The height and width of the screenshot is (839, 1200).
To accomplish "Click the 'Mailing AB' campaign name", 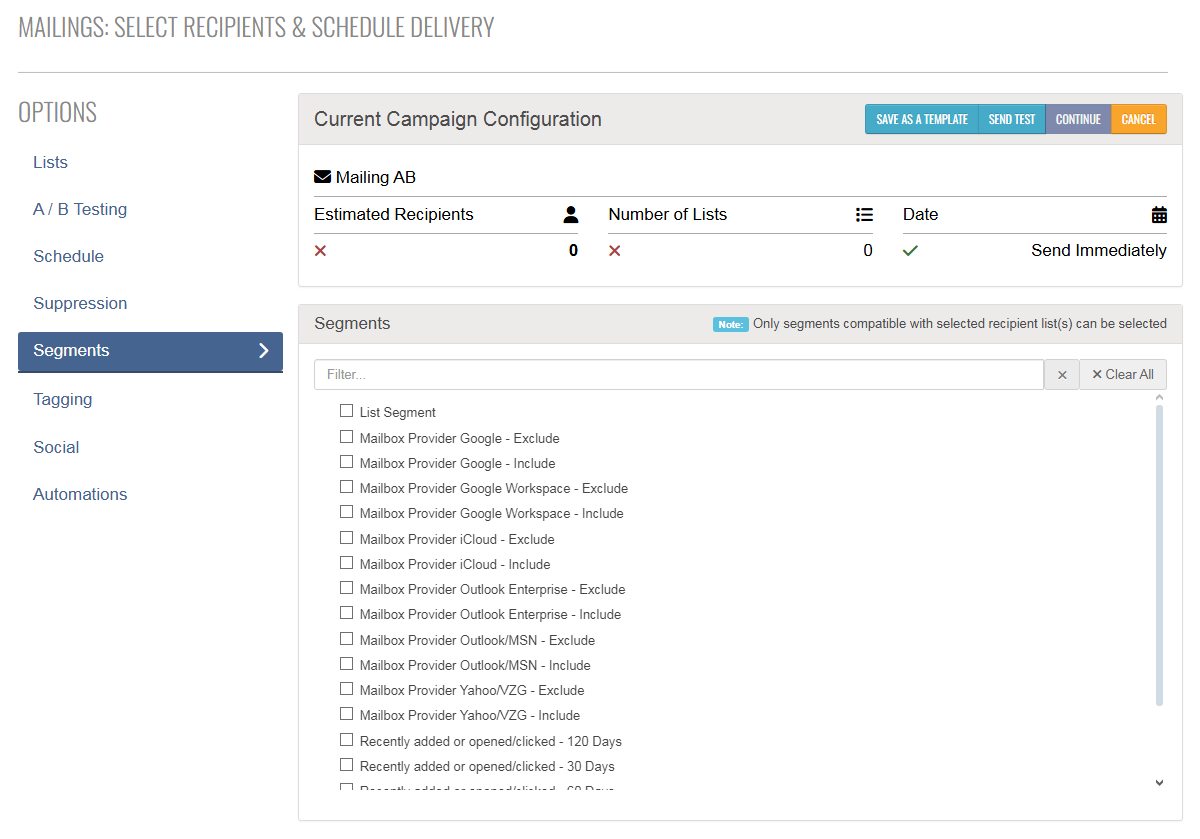I will tap(376, 177).
